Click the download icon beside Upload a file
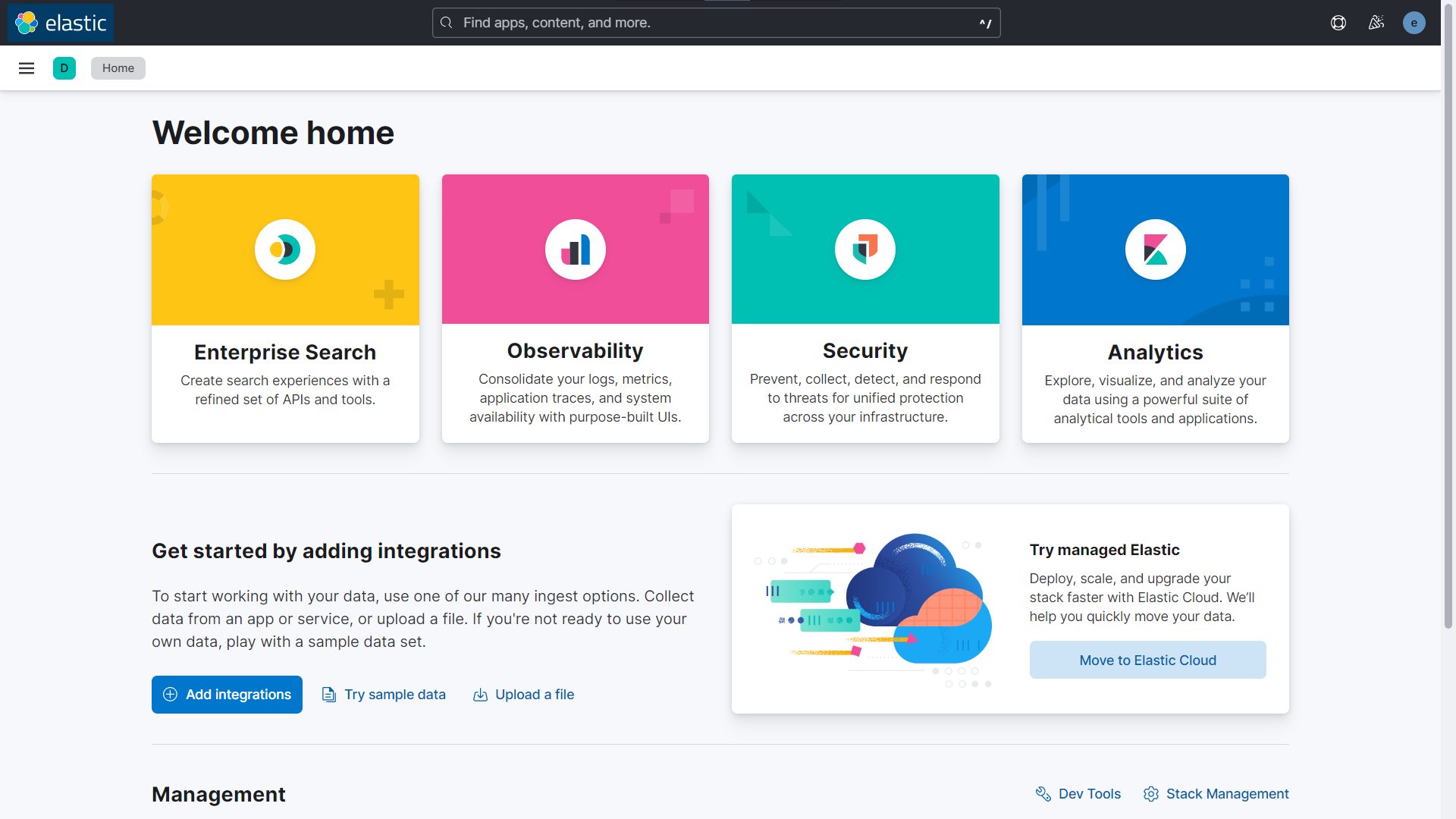This screenshot has height=819, width=1456. (480, 695)
